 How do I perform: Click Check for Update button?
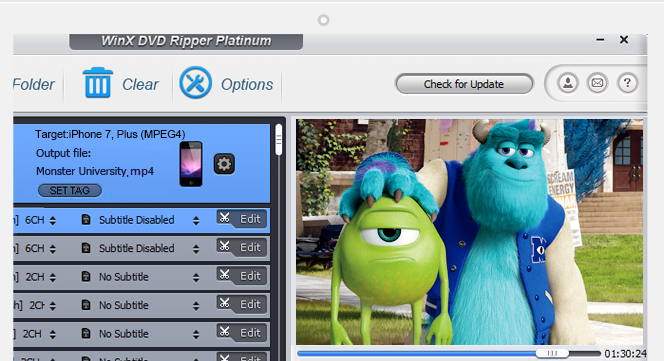click(464, 84)
